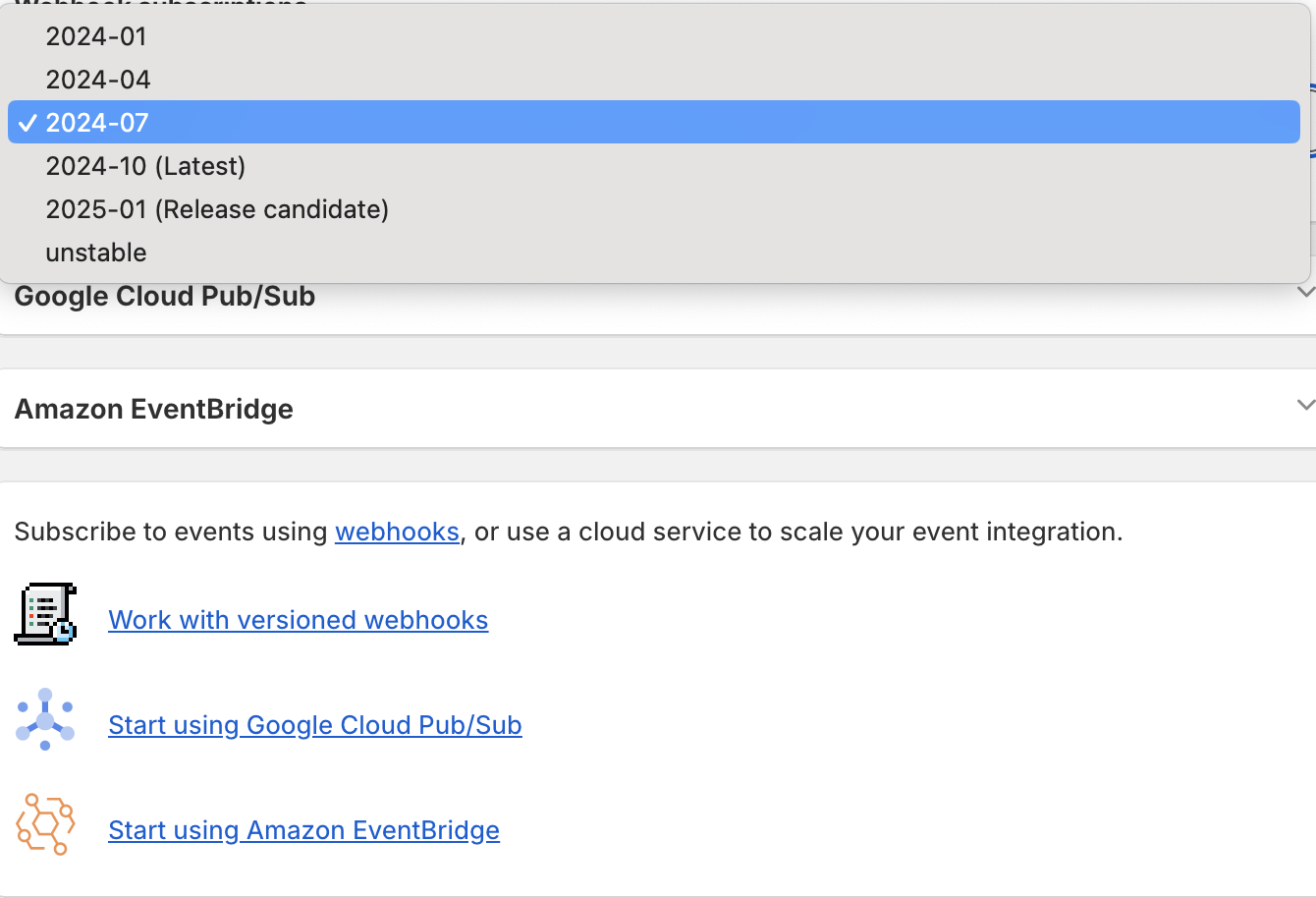
Task: Select the checked 2024-07 version entry
Action: point(654,122)
